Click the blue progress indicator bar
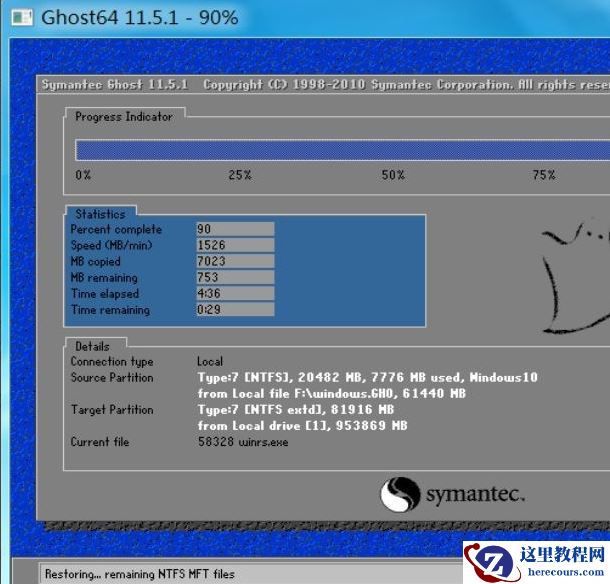610x584 pixels. [342, 150]
